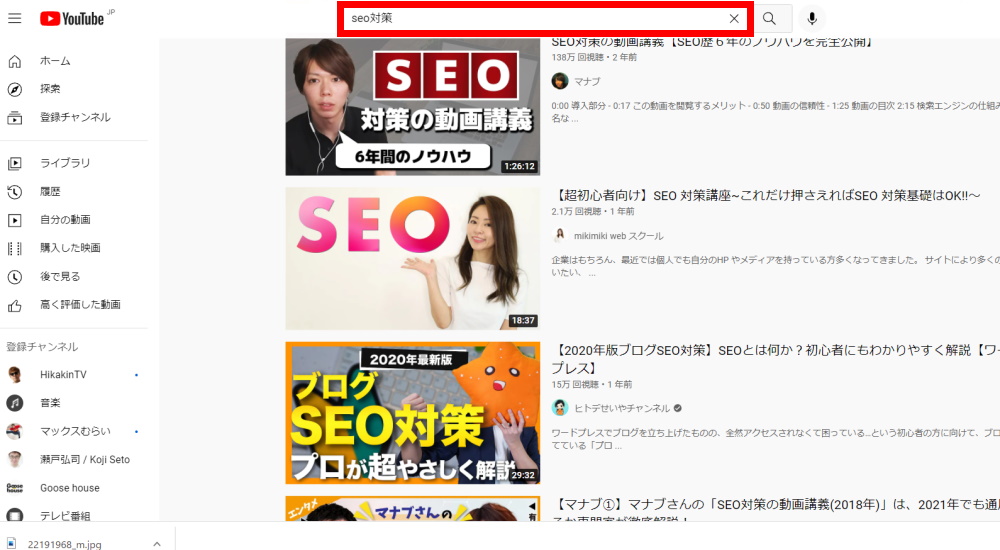
Task: Open 瀬戸弘司 / Koji Seto channel
Action: 85,459
